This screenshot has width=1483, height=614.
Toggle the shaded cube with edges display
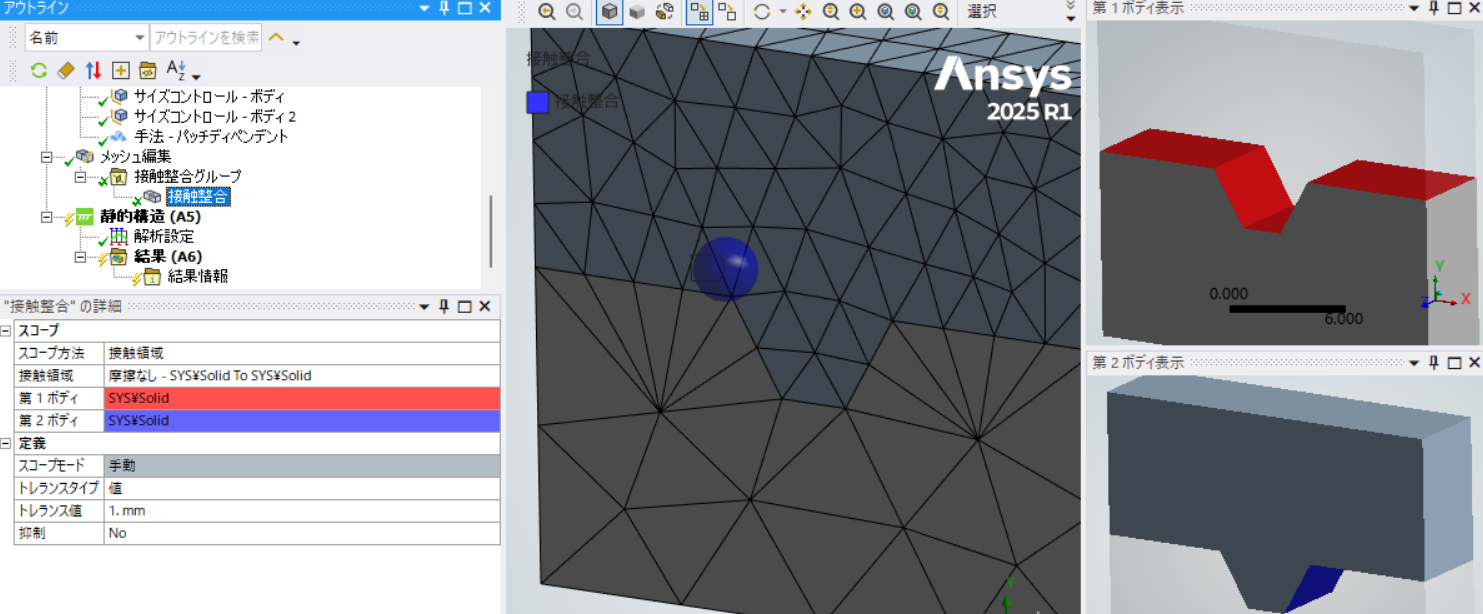pyautogui.click(x=608, y=12)
